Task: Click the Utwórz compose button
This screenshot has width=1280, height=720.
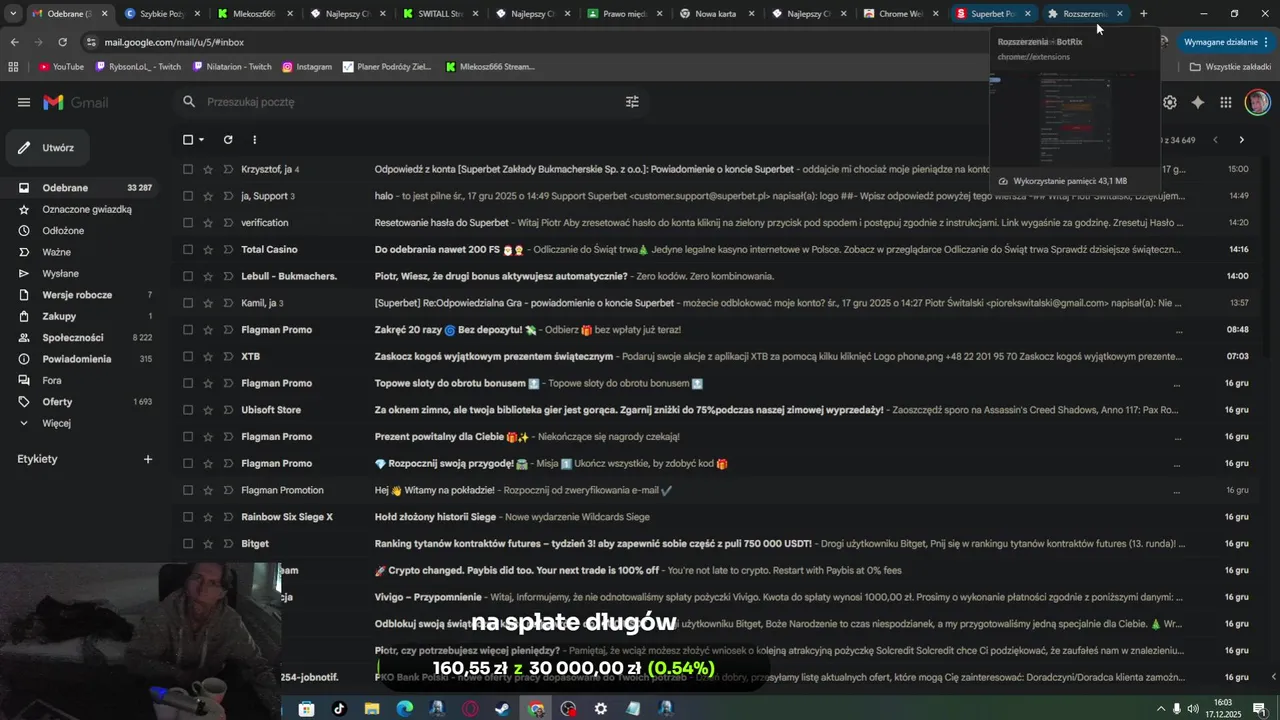Action: click(x=48, y=148)
